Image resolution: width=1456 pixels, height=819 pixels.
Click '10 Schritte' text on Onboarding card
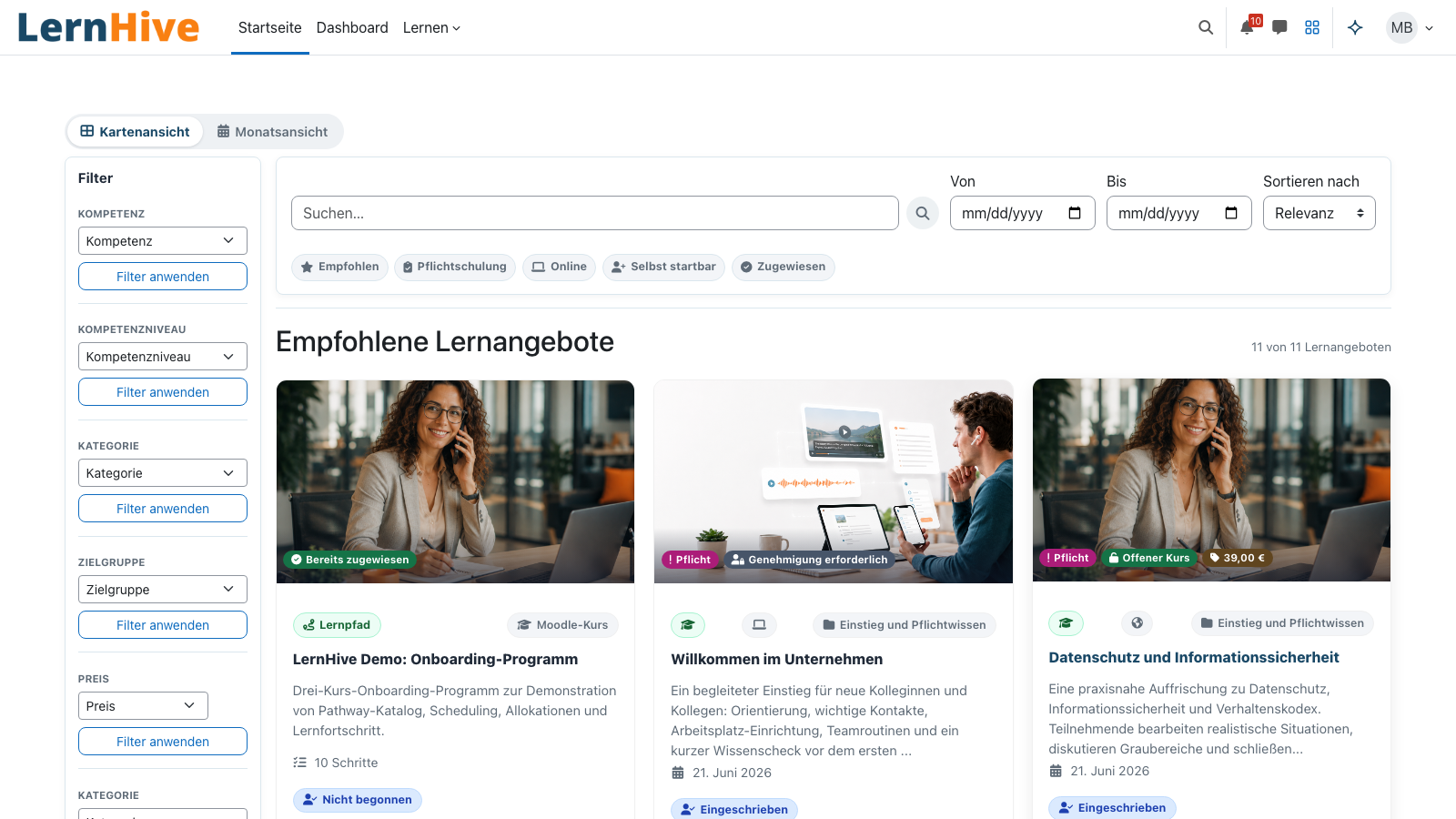(346, 763)
